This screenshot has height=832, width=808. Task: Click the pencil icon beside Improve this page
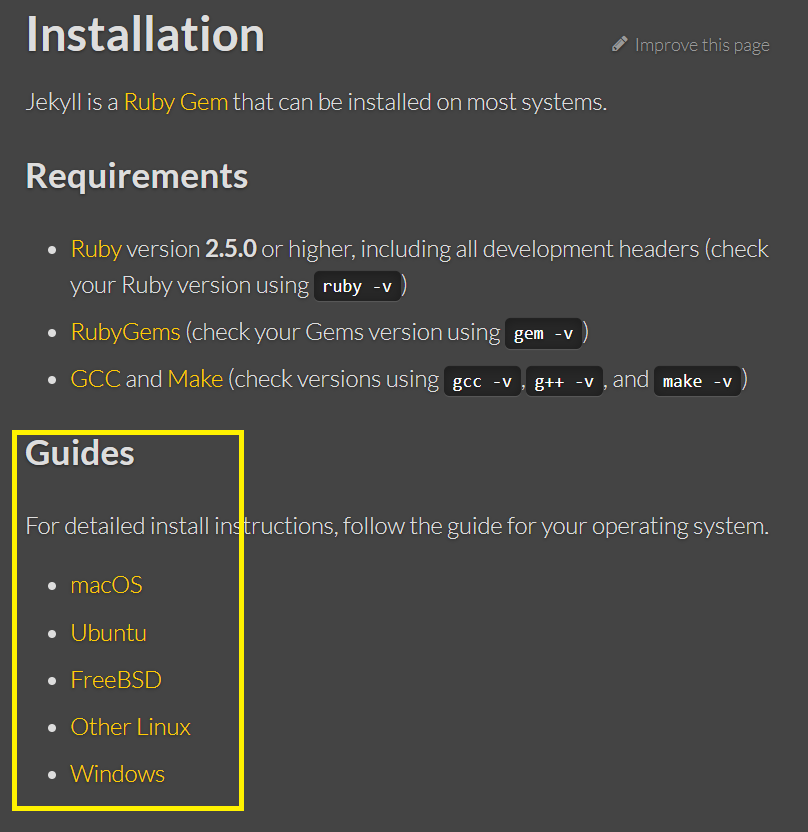(x=619, y=44)
